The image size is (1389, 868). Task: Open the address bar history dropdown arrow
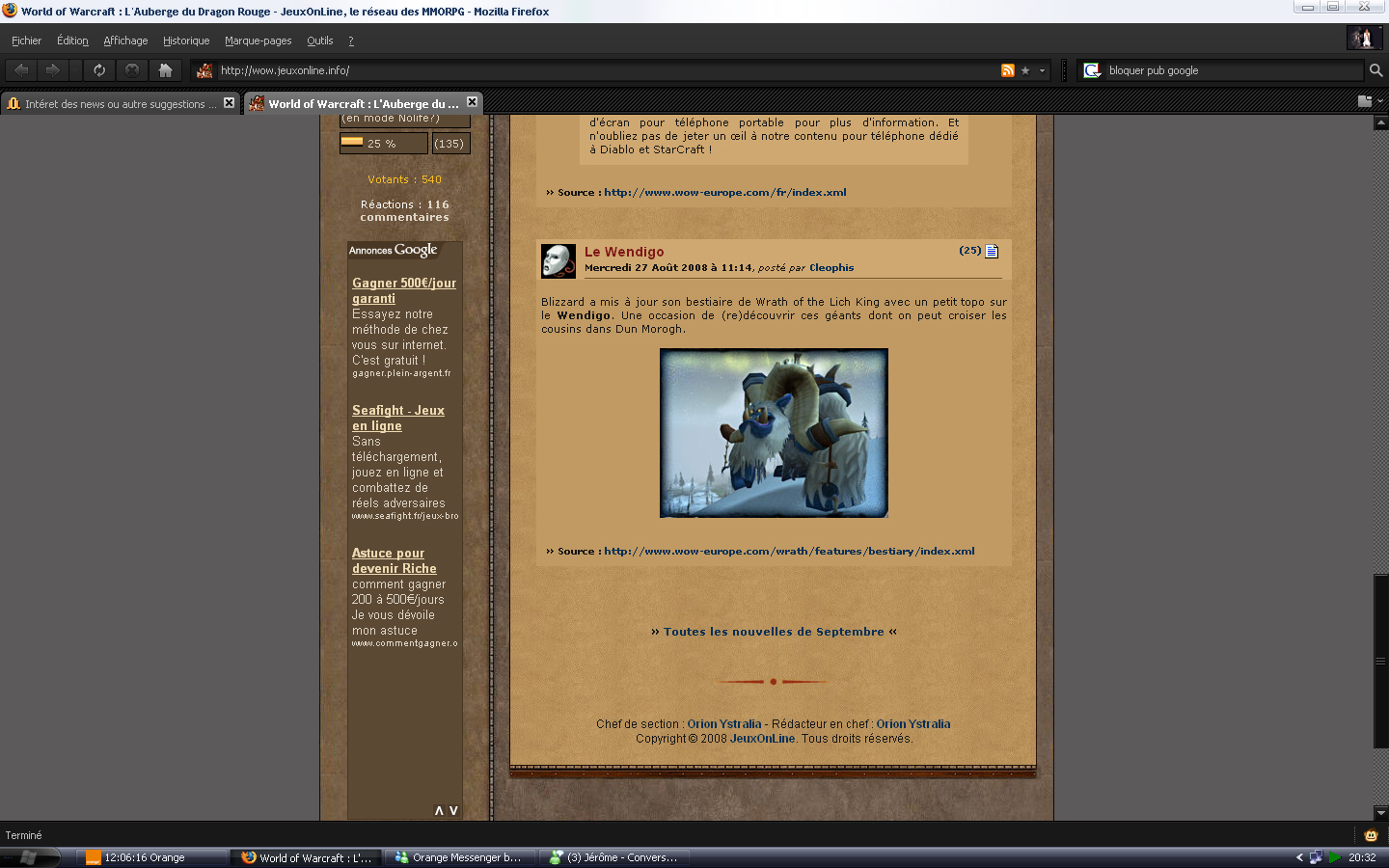pos(1042,70)
